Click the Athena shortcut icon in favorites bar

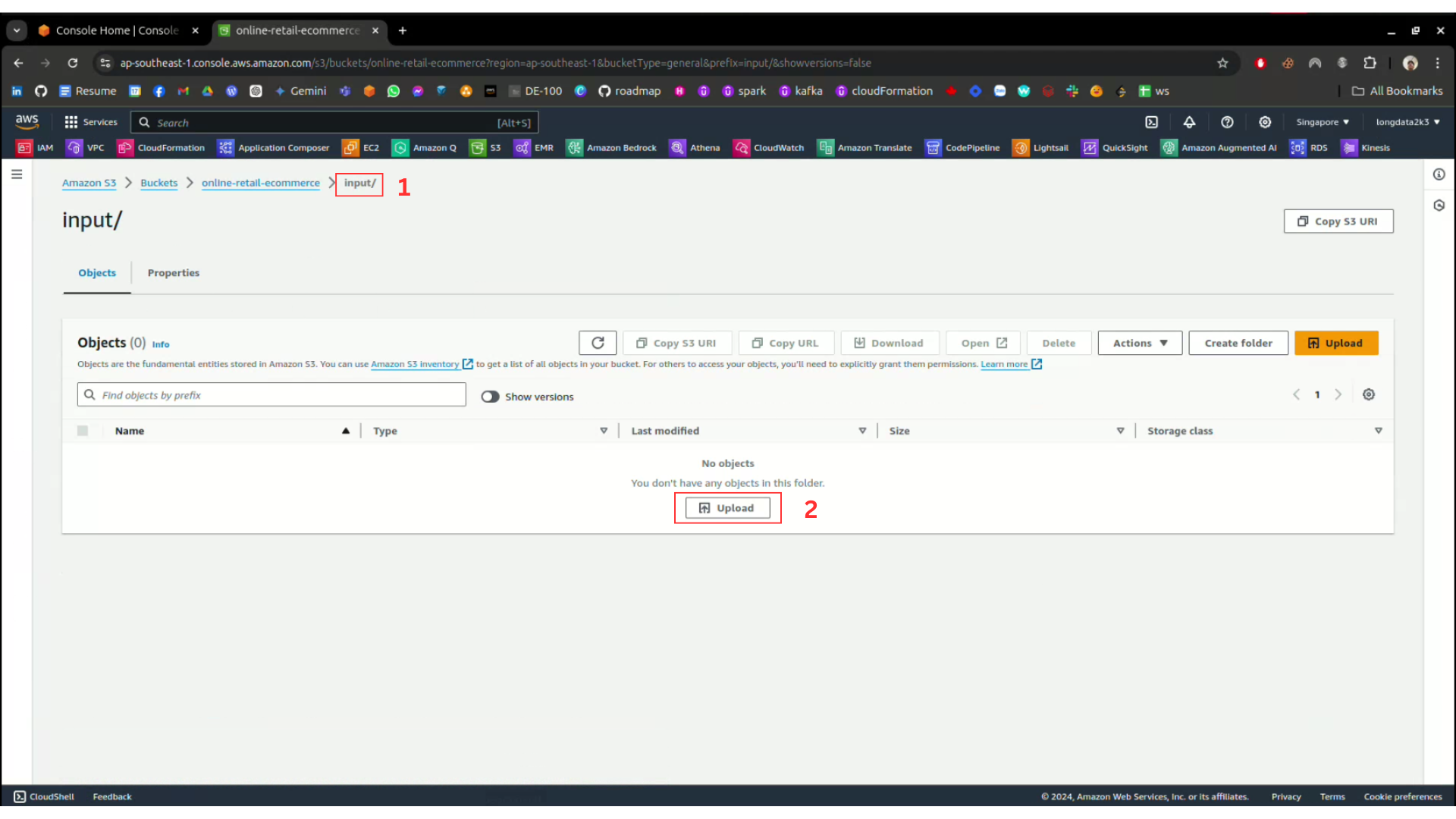[x=677, y=148]
